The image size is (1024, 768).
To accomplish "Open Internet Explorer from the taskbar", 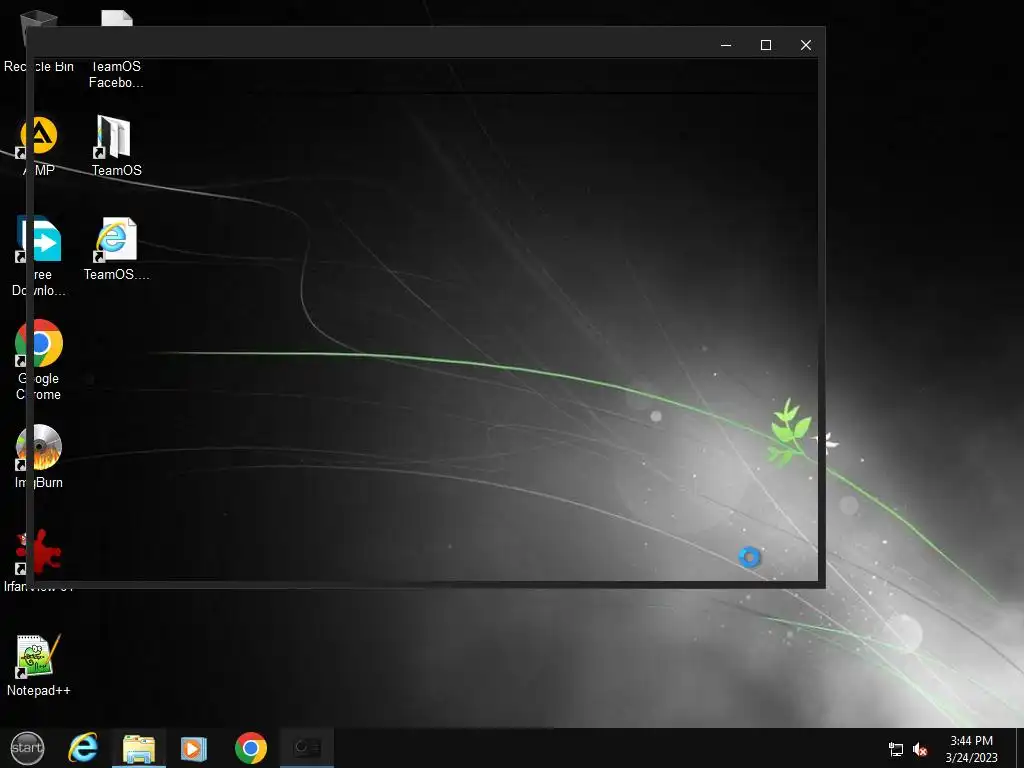I will (x=84, y=748).
